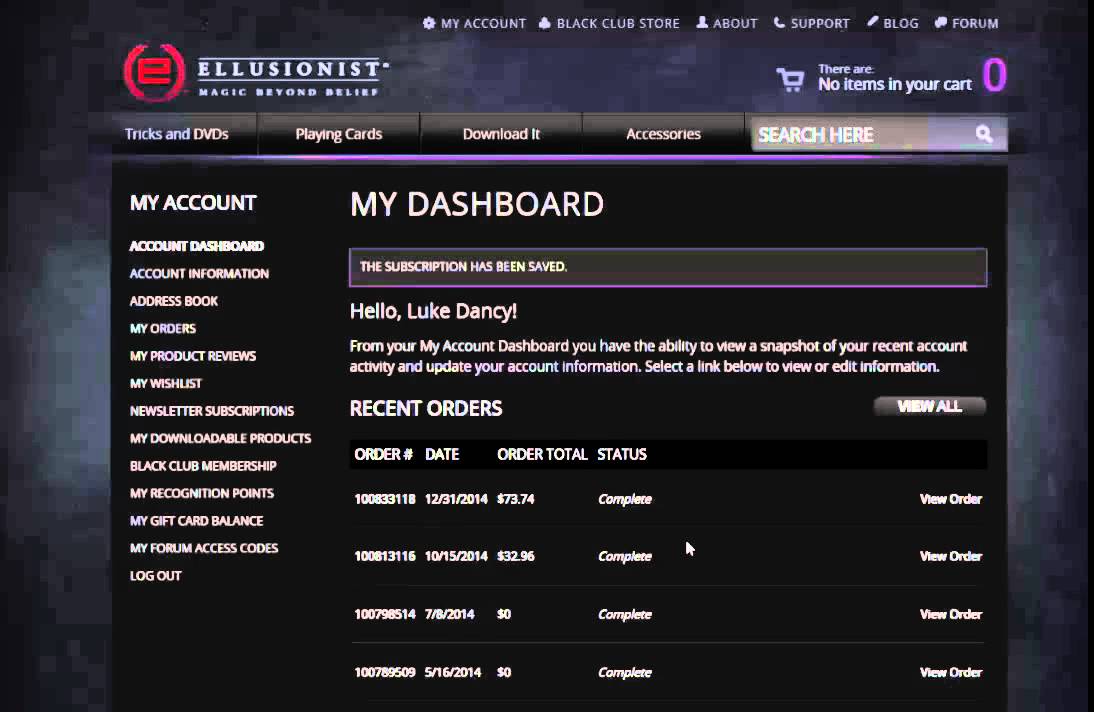Go to the Forum link

point(975,24)
